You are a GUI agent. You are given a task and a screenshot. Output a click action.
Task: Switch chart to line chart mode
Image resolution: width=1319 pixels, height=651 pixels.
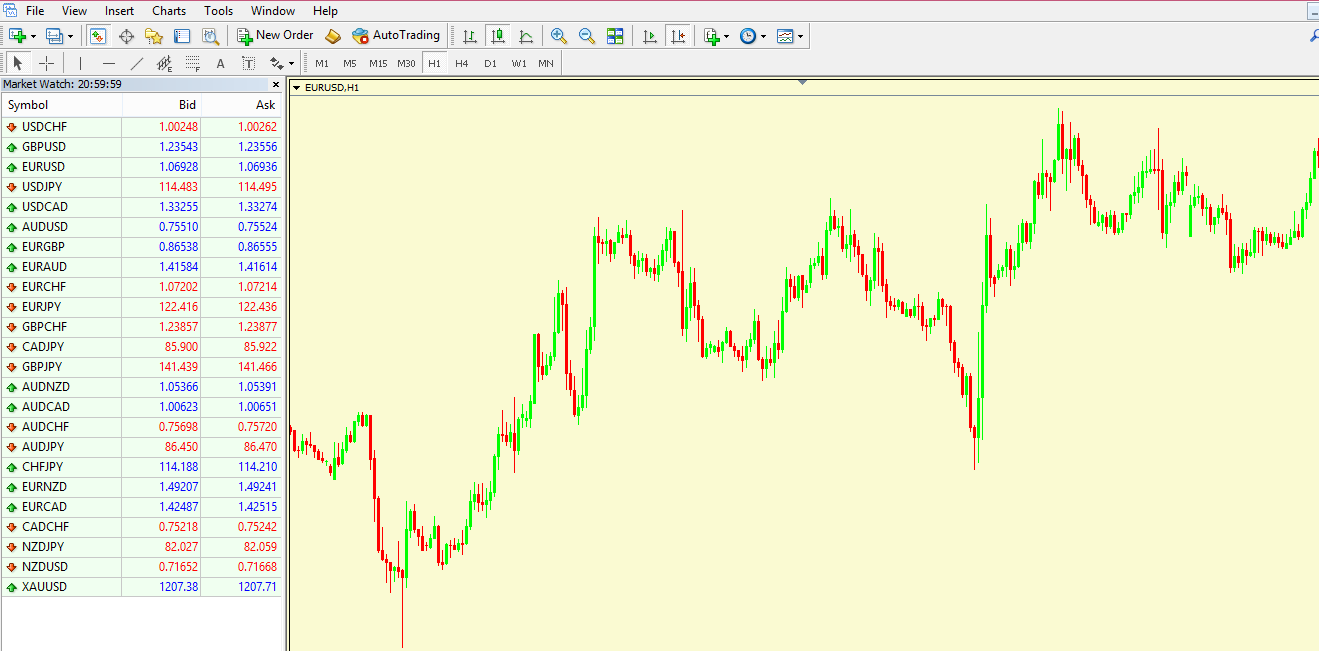click(x=526, y=36)
